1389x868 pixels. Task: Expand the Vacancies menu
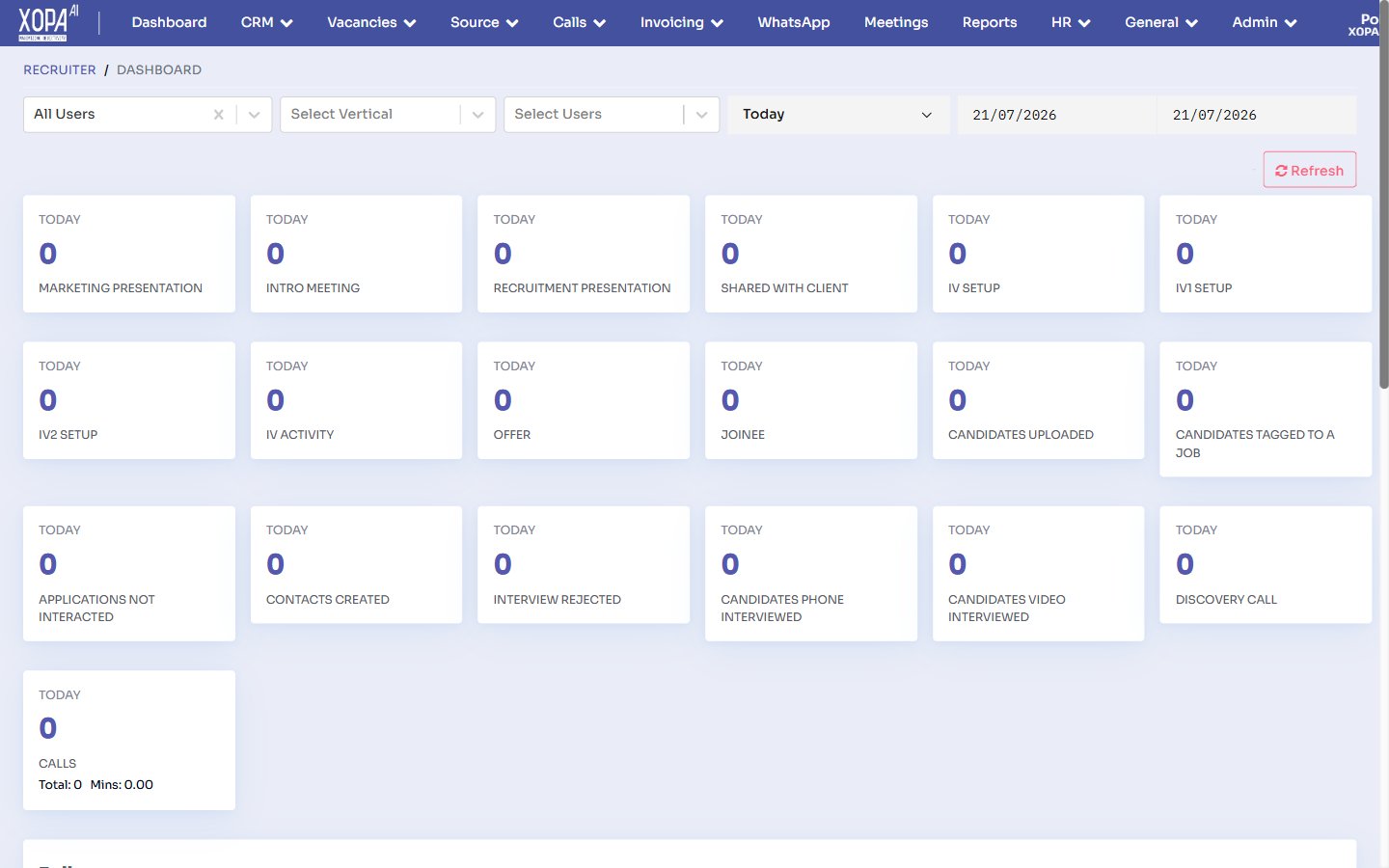pos(371,22)
